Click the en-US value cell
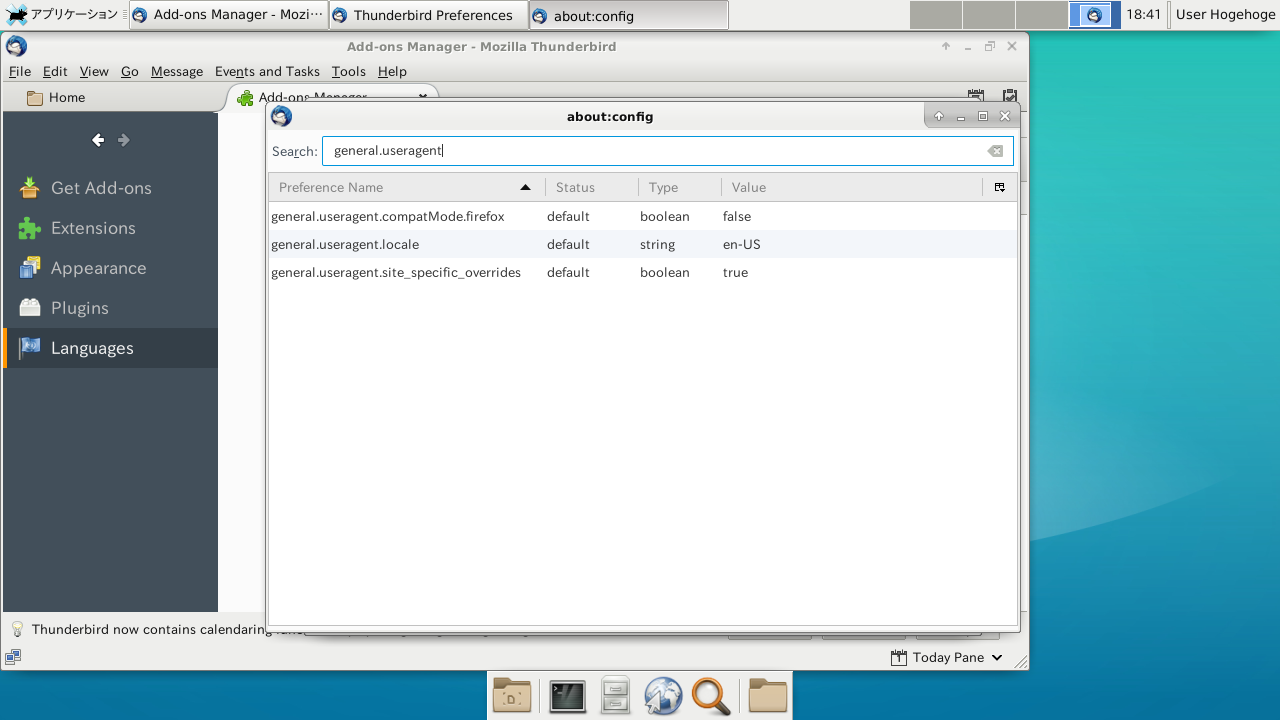The image size is (1280, 720). (x=742, y=244)
